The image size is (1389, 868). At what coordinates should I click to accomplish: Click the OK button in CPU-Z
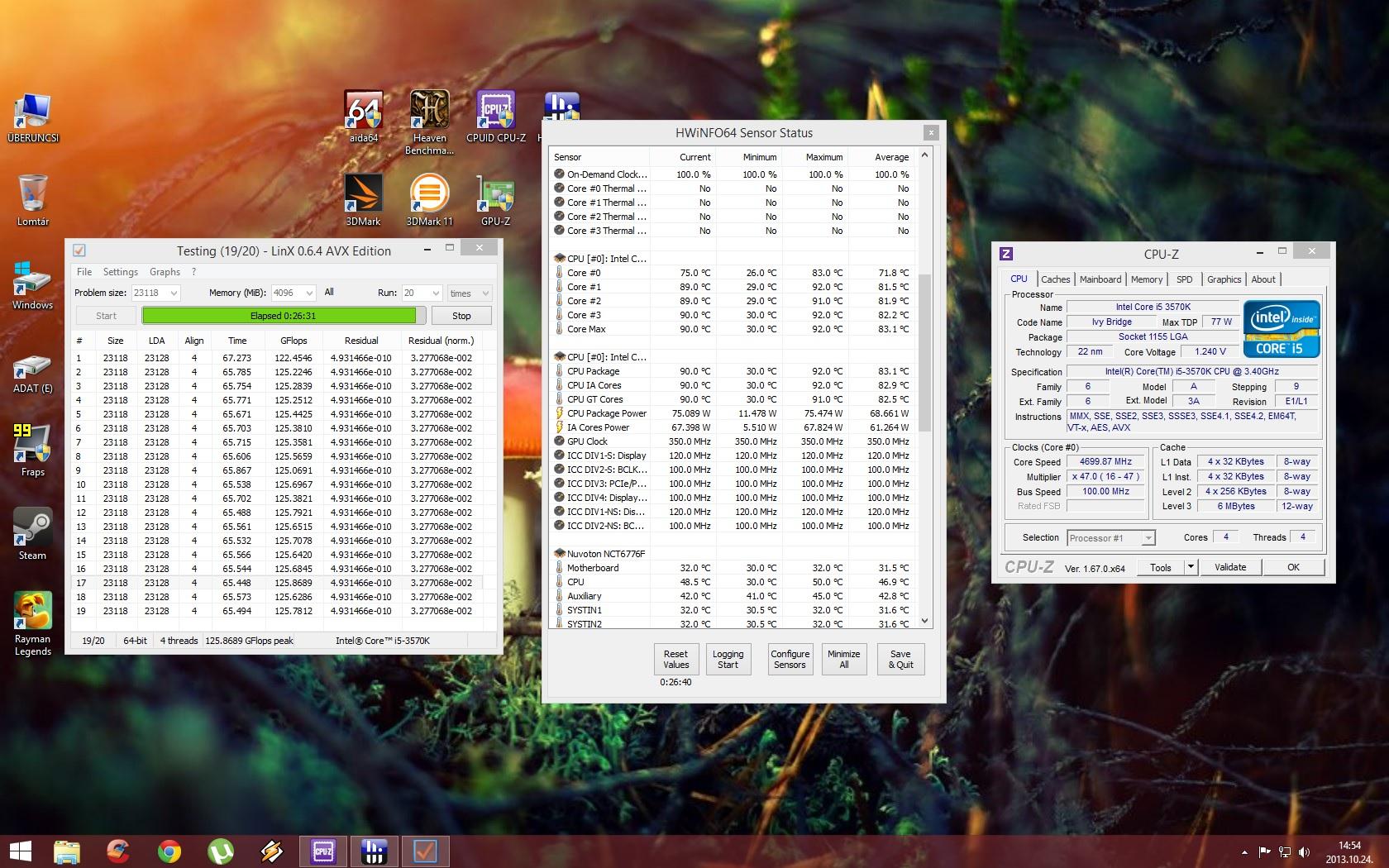1293,567
